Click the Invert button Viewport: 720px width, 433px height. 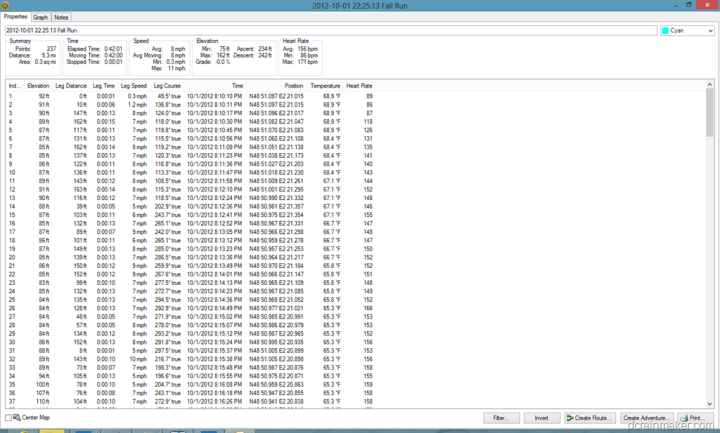542,418
